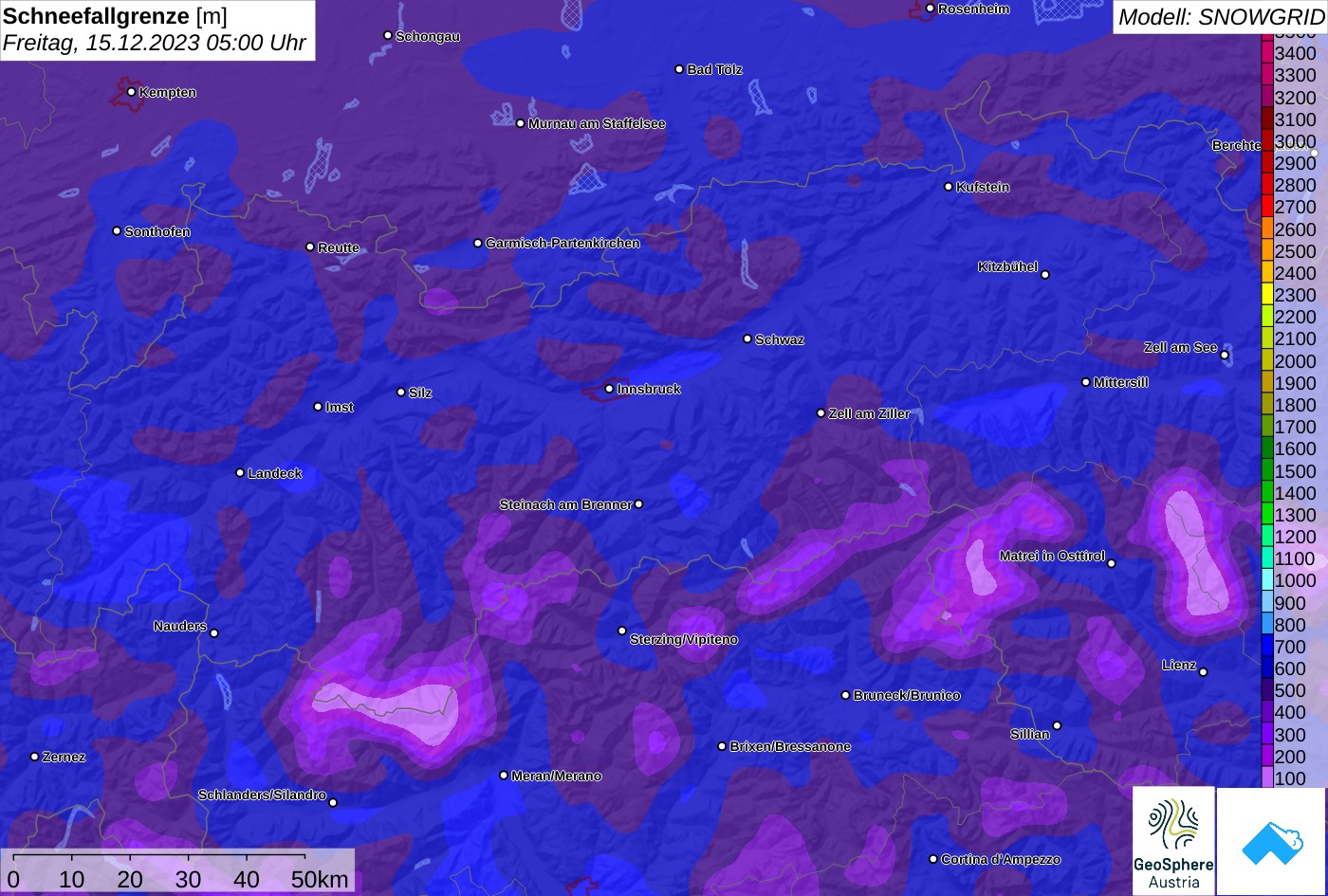Select the Garmisch-Partenkirchen label
The width and height of the screenshot is (1328, 896).
pyautogui.click(x=563, y=243)
